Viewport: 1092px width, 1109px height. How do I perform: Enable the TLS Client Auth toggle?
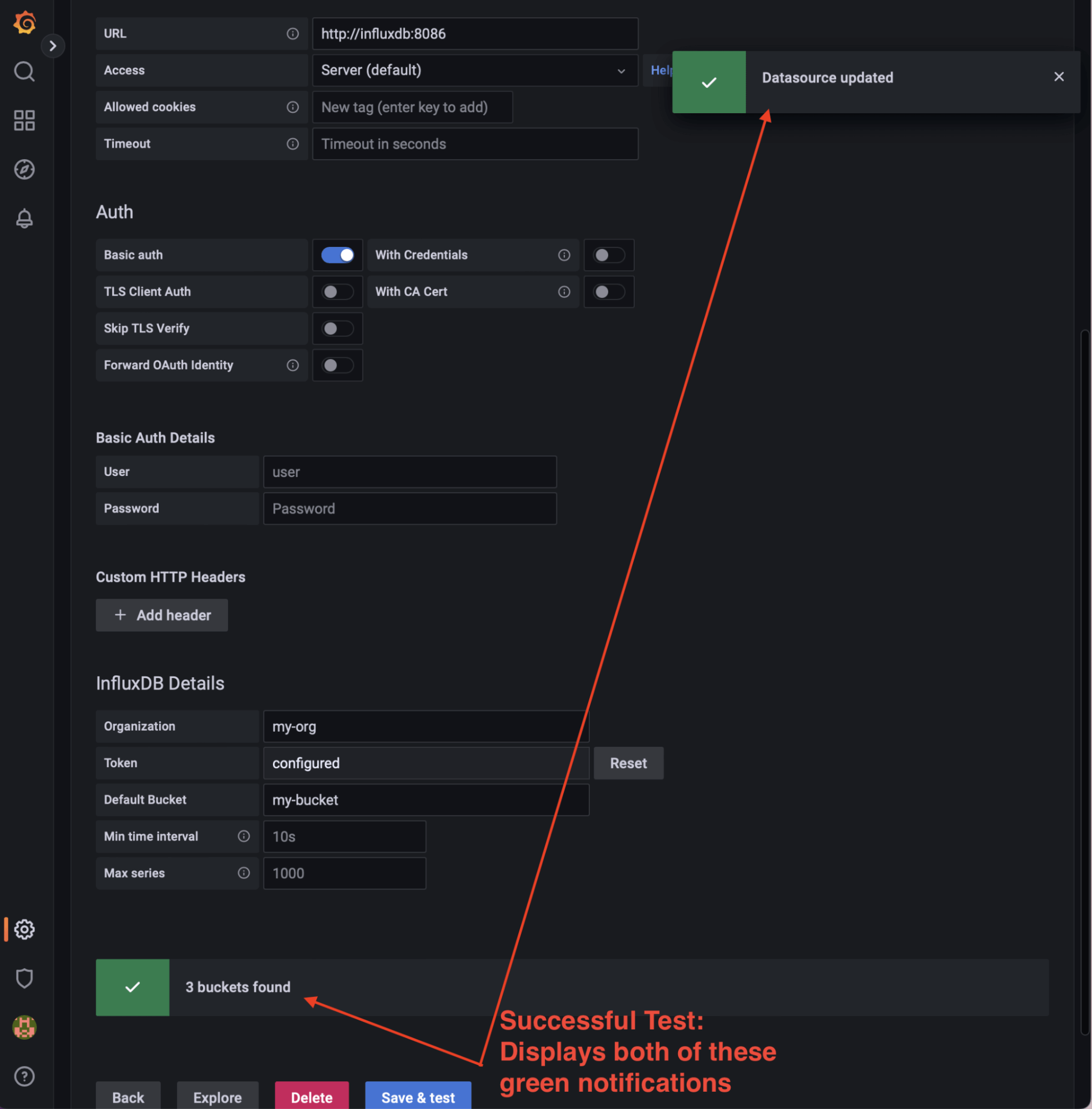click(337, 292)
